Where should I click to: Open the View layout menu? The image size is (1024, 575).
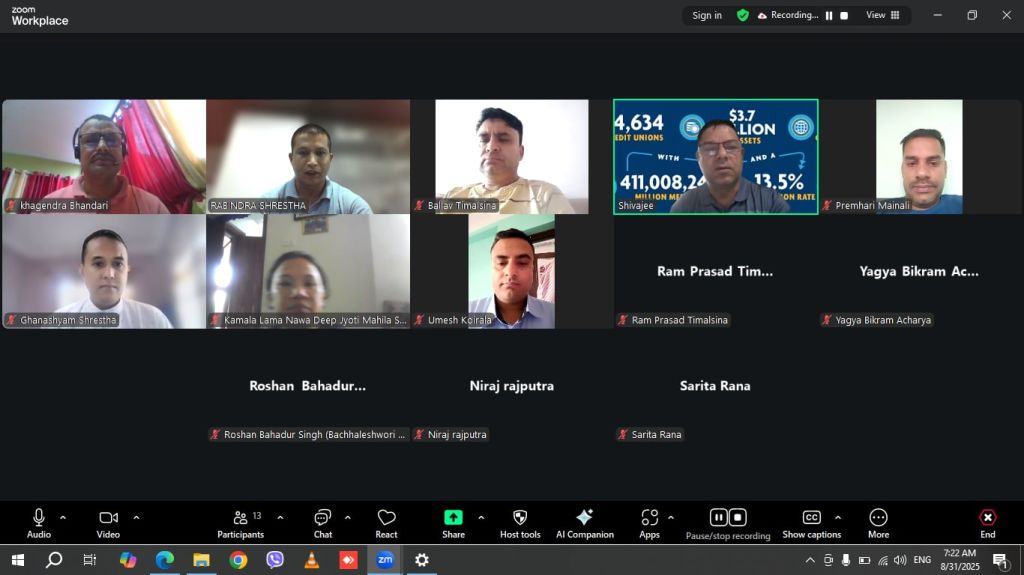pos(882,15)
